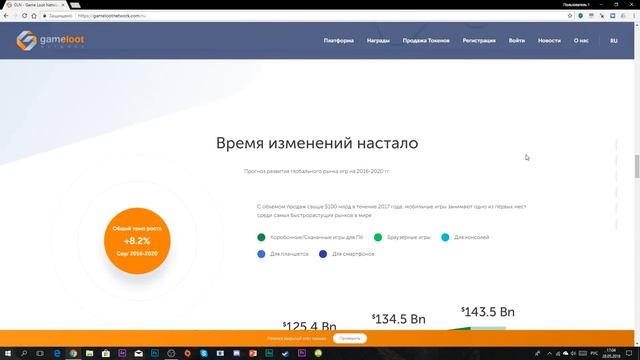Open the О нас menu item

tap(581, 40)
